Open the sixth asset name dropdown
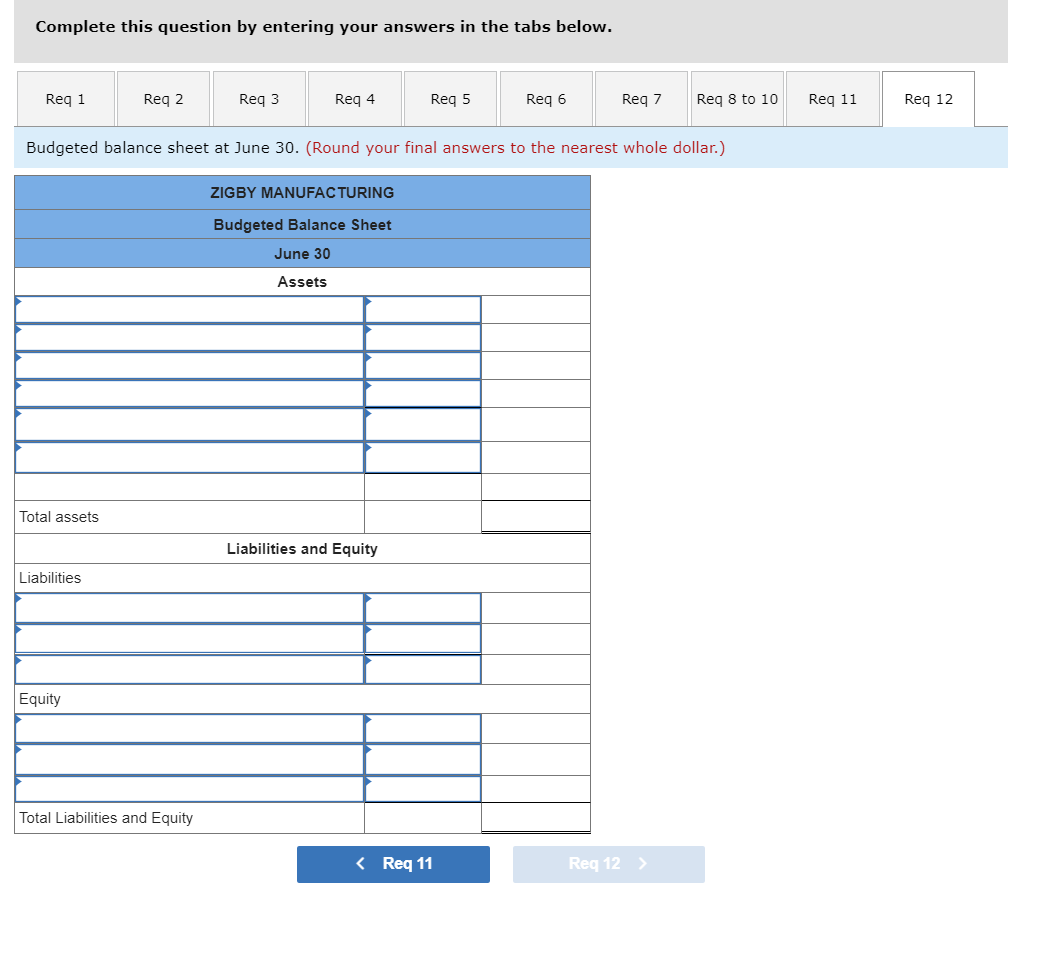1062x978 pixels. coord(190,458)
